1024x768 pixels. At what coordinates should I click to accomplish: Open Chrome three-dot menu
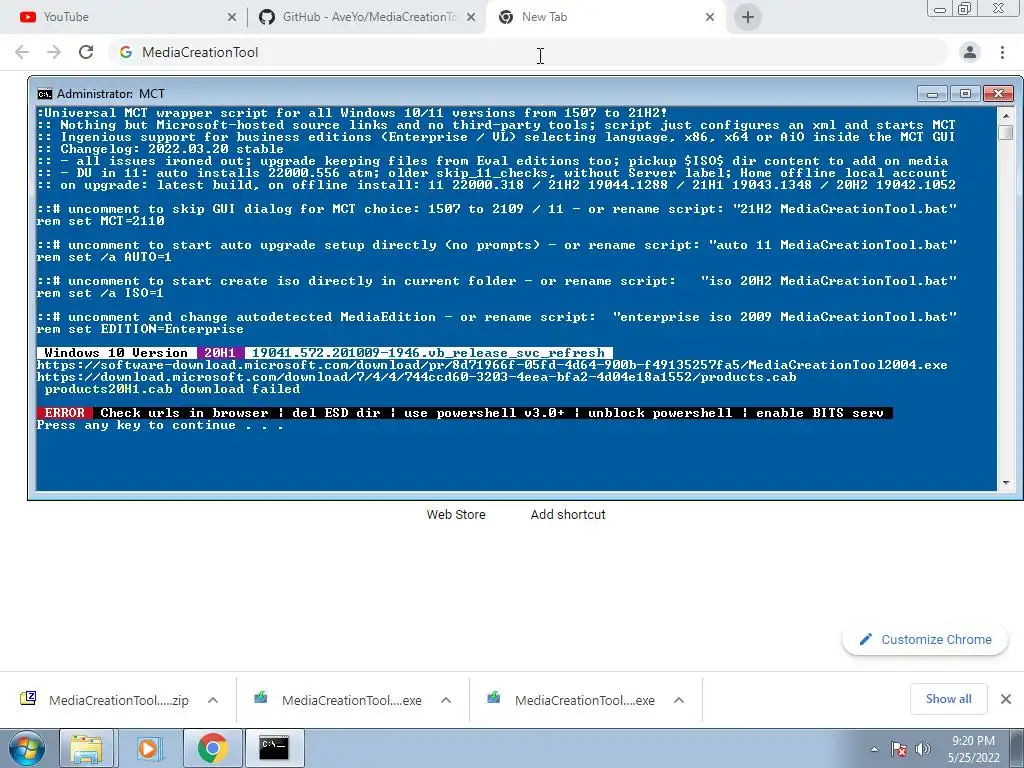pos(1002,52)
